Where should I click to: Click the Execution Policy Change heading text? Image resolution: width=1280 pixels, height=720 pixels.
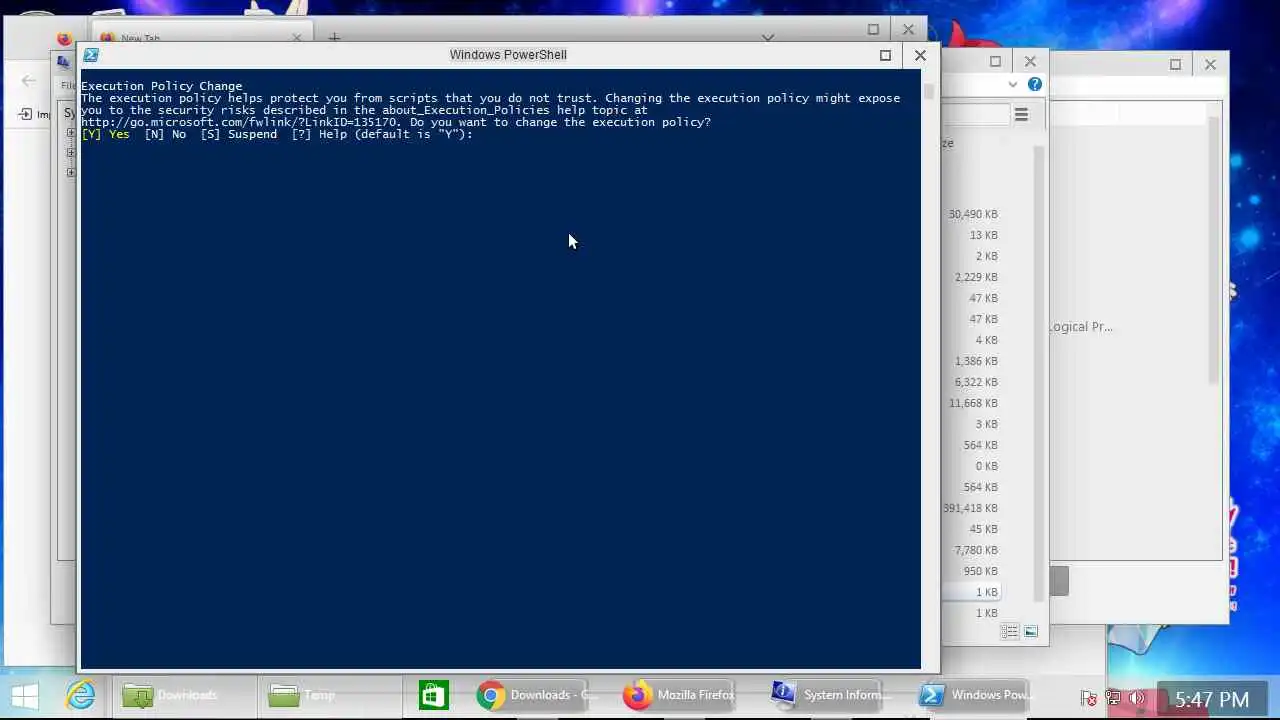(x=161, y=86)
